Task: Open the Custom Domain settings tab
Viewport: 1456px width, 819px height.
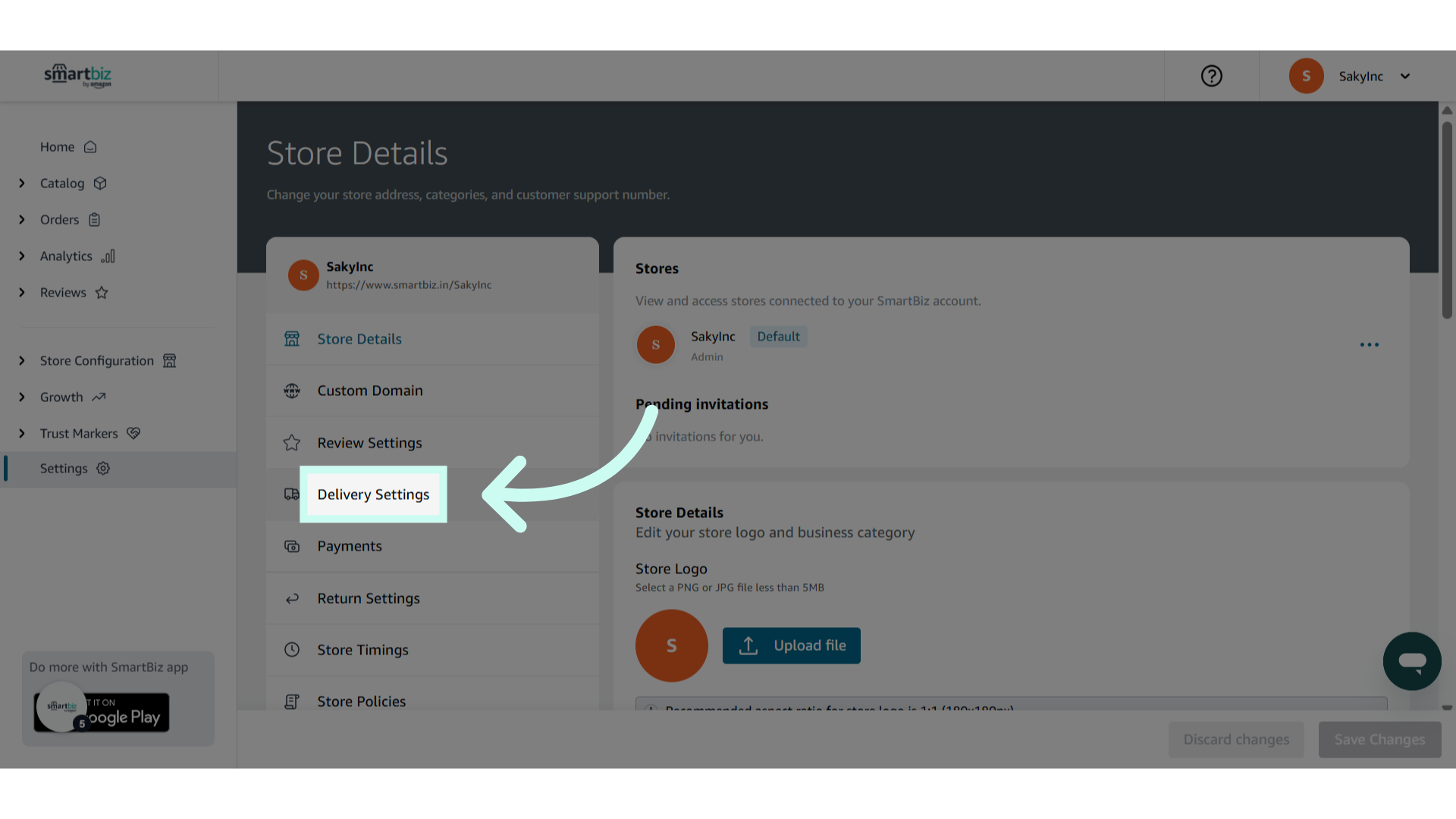Action: (432, 391)
